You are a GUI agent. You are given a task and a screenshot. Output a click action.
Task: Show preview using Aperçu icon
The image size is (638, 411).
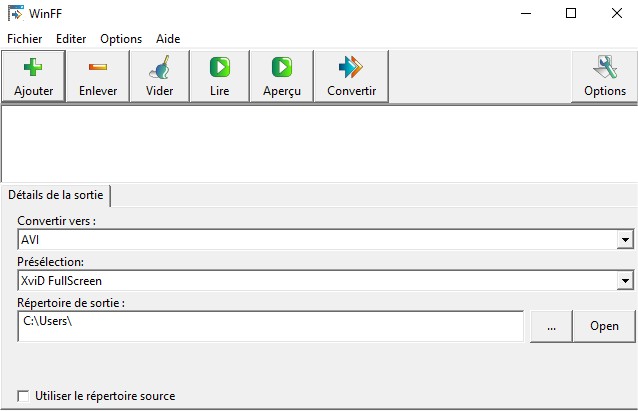point(282,67)
